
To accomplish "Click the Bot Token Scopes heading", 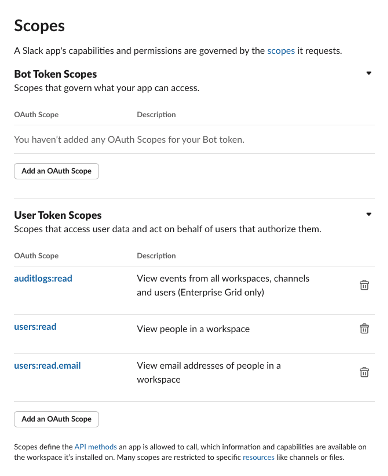I will coord(55,74).
